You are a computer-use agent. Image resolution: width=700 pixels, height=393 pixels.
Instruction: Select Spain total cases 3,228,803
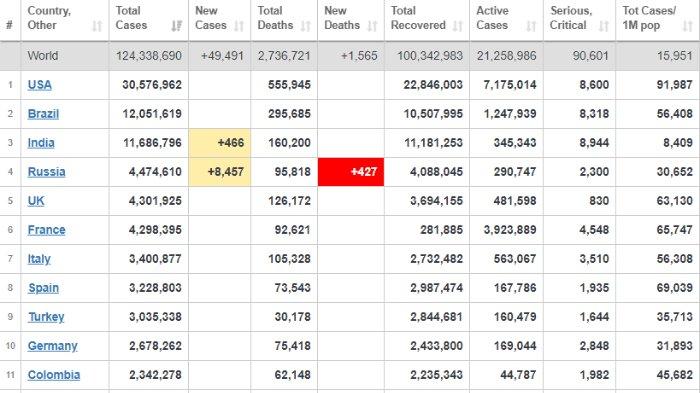[x=155, y=288]
